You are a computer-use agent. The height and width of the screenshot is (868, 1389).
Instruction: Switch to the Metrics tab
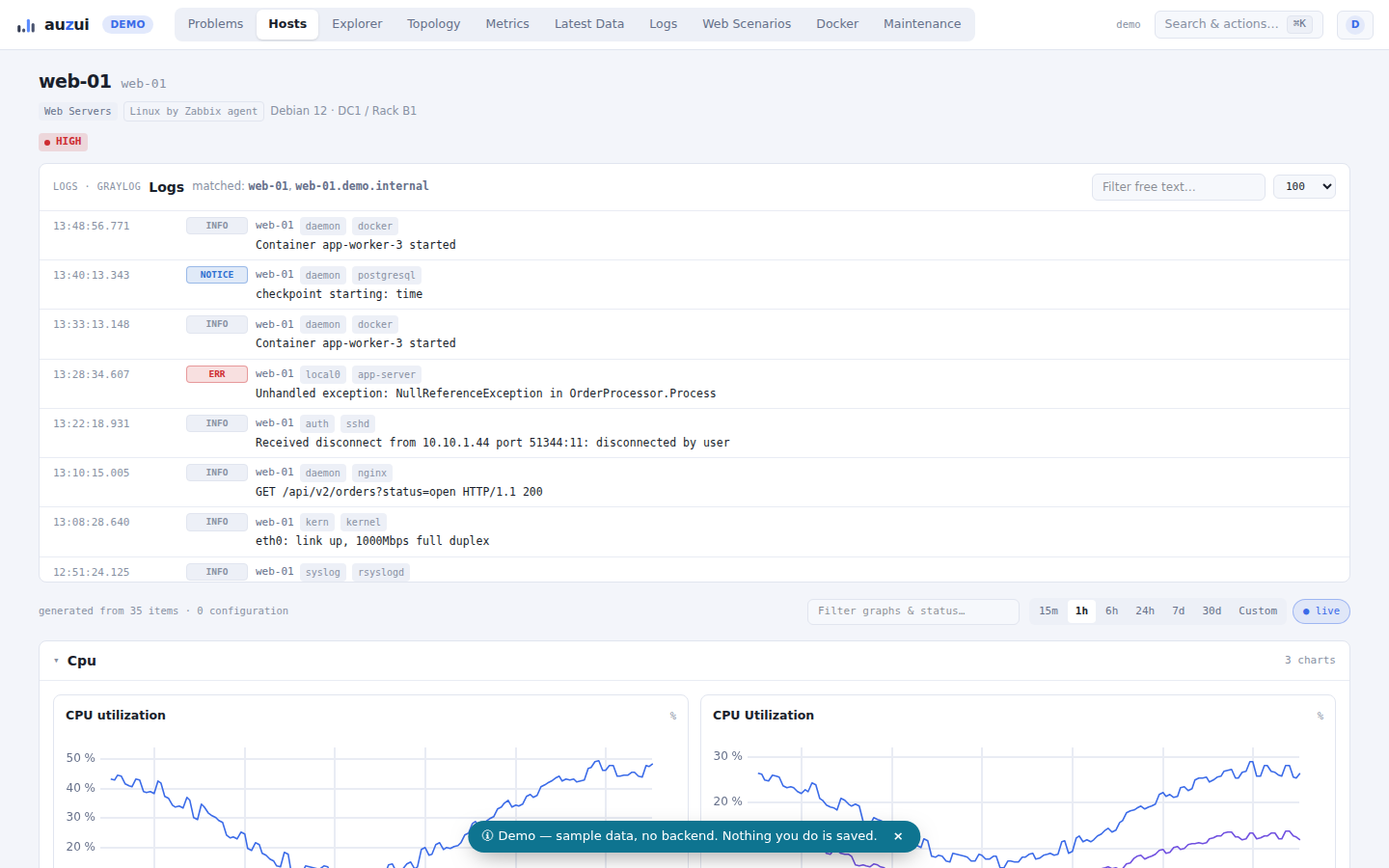point(507,24)
